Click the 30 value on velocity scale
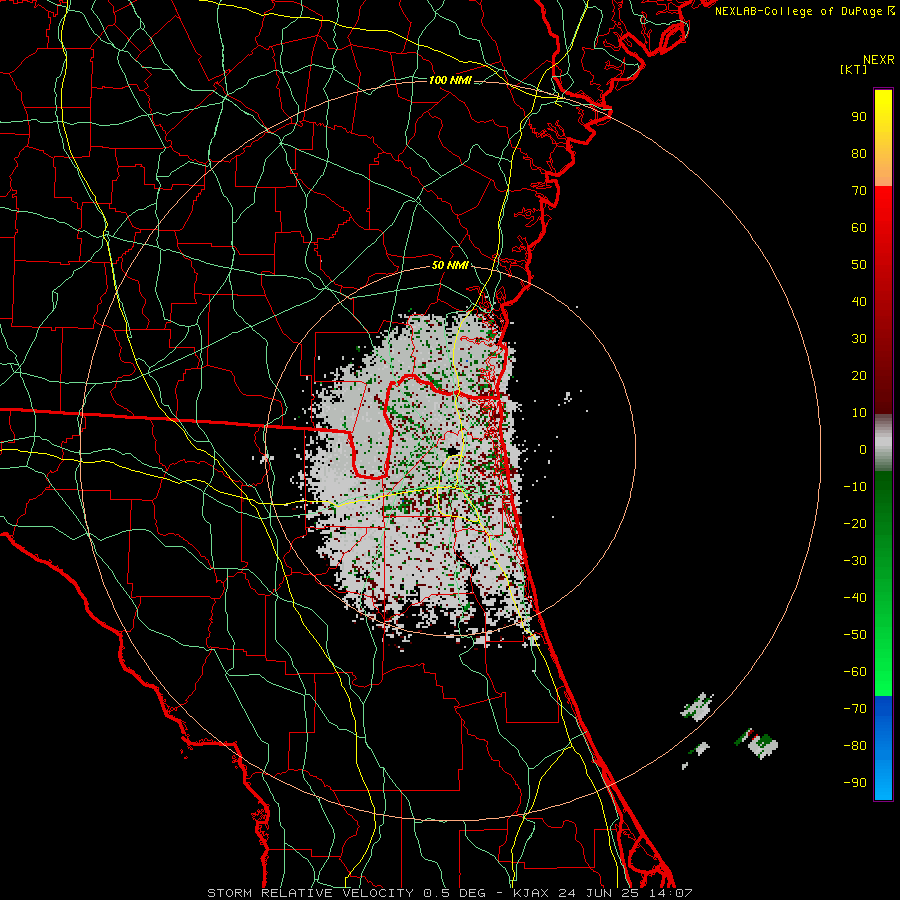The height and width of the screenshot is (900, 900). [859, 339]
